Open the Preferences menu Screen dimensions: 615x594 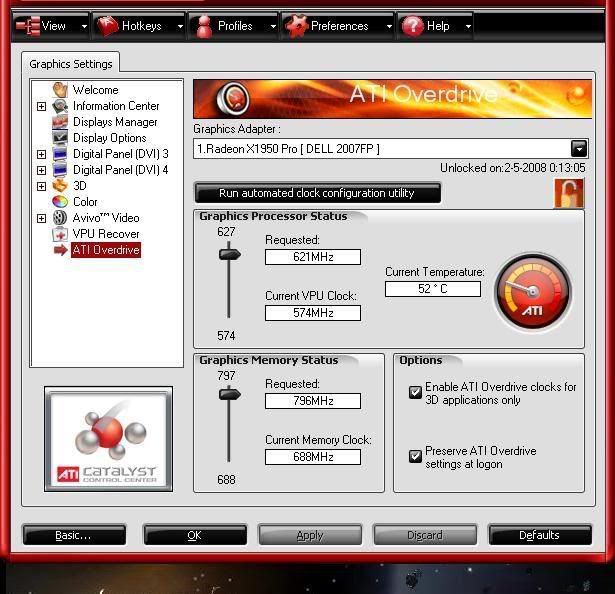click(337, 26)
